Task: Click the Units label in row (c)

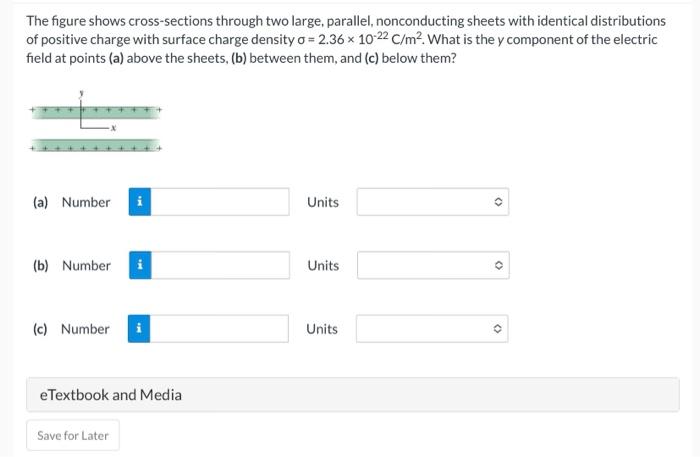Action: (x=323, y=329)
